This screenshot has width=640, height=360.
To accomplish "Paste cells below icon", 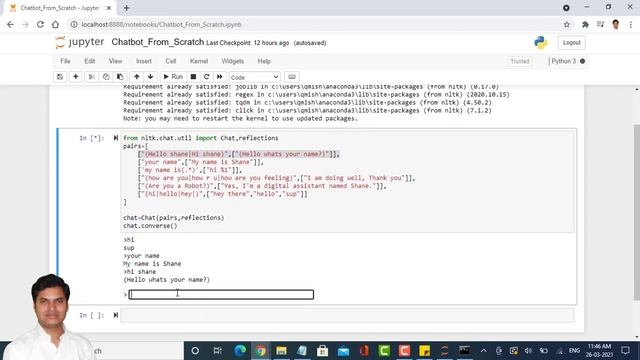I will pyautogui.click(x=120, y=77).
